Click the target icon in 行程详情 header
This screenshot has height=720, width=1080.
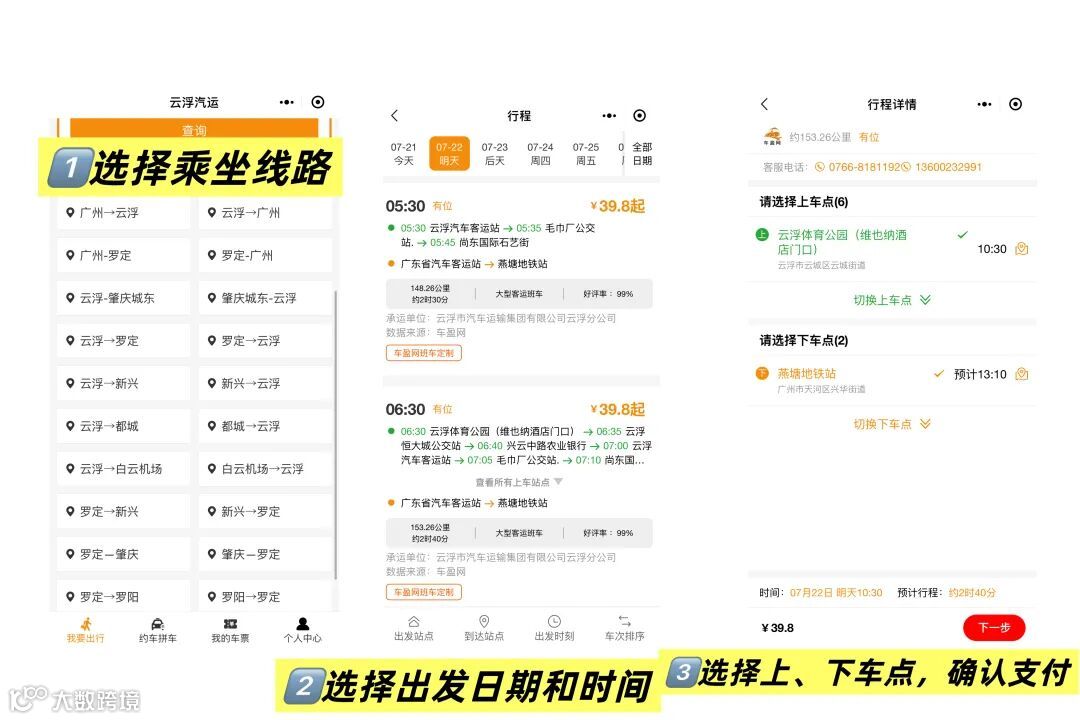click(x=1015, y=104)
